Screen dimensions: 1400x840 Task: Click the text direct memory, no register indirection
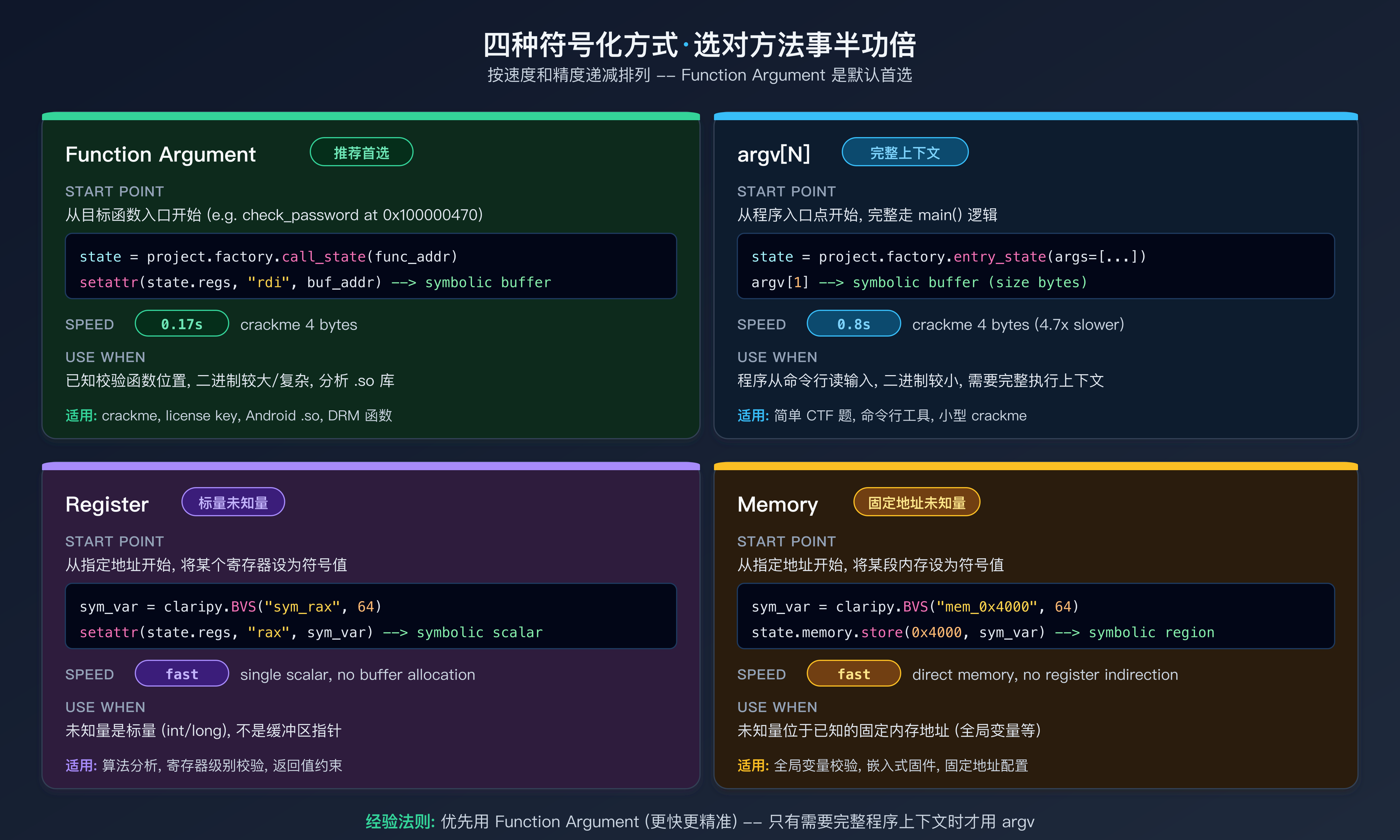[1045, 674]
